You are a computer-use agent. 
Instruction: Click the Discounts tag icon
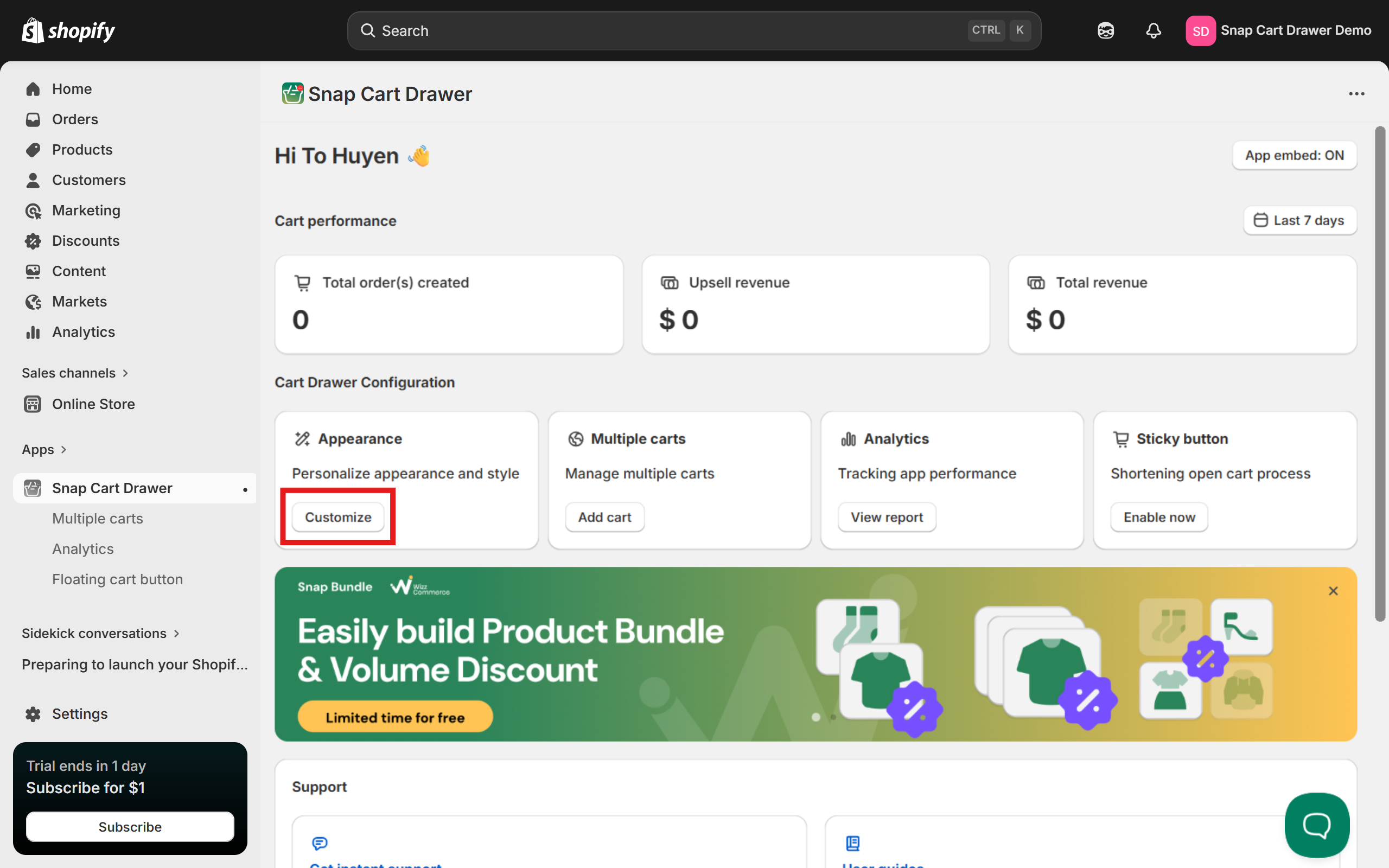[33, 240]
